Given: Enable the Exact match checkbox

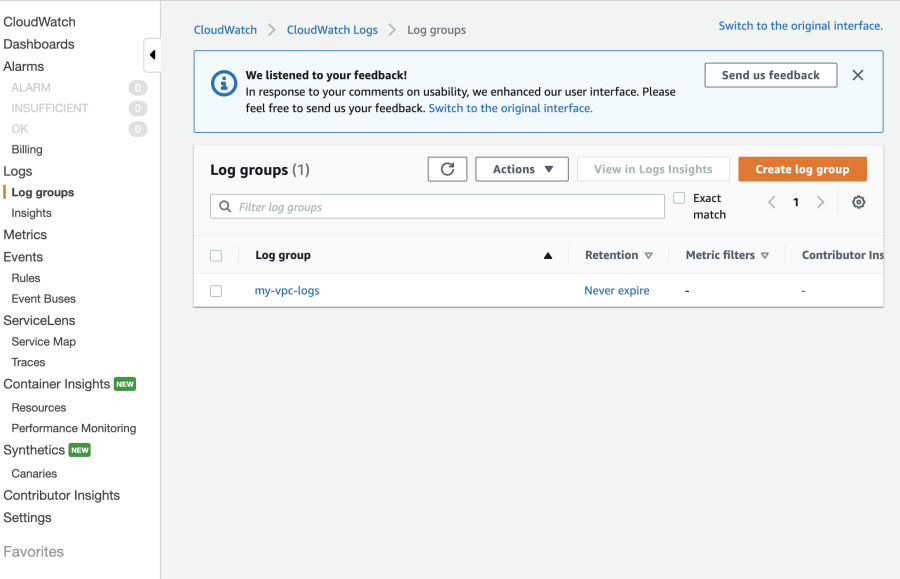Looking at the screenshot, I should tap(679, 198).
